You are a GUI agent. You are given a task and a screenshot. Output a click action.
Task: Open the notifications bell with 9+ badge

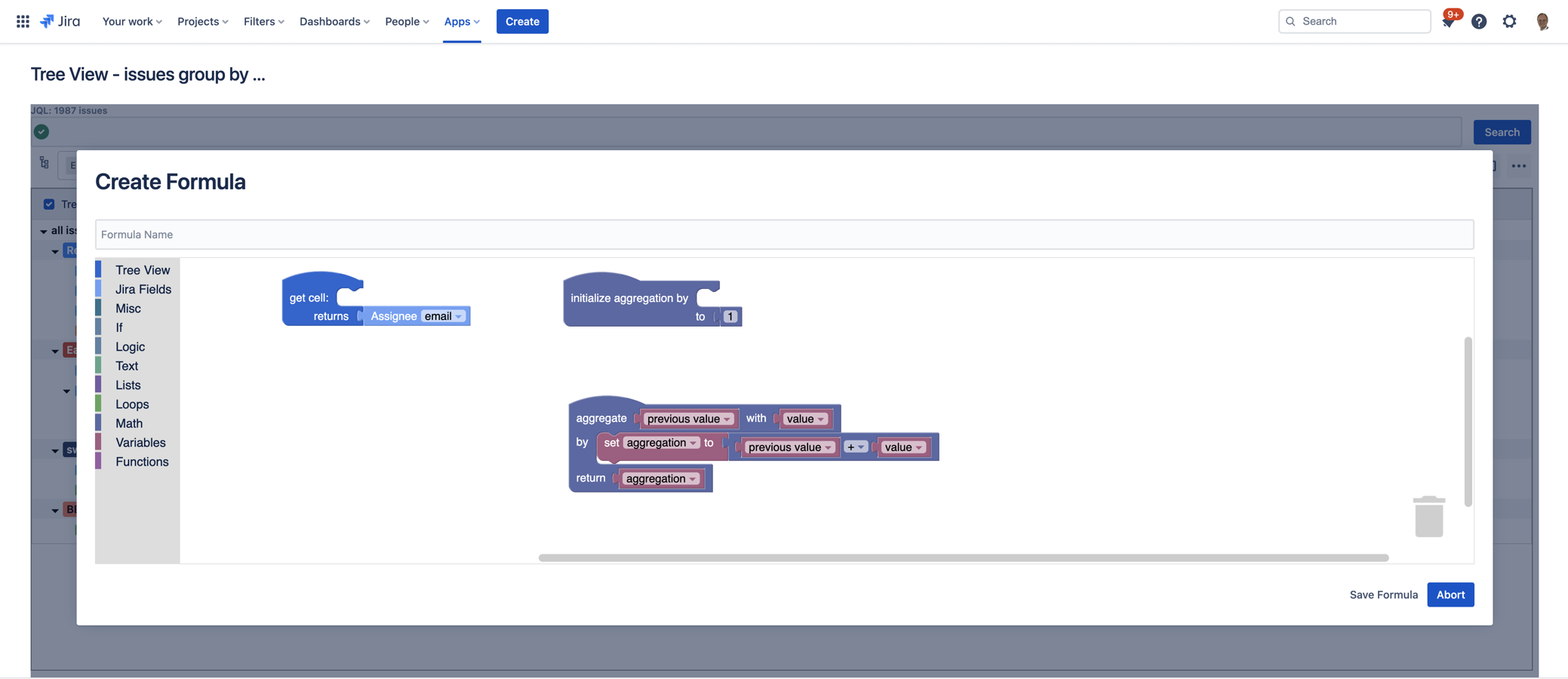(x=1448, y=21)
